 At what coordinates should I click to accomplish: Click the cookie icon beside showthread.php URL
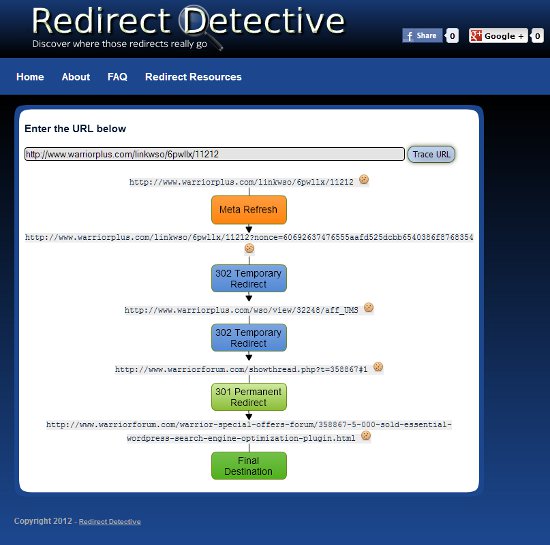(x=378, y=367)
